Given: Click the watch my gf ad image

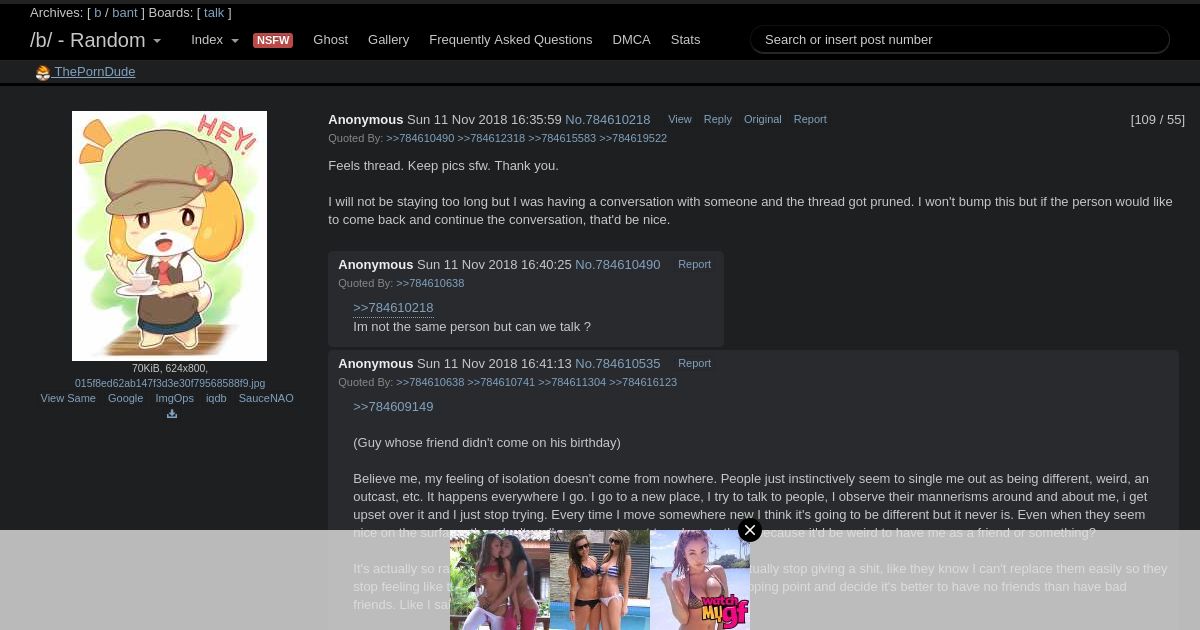Looking at the screenshot, I should click(700, 580).
